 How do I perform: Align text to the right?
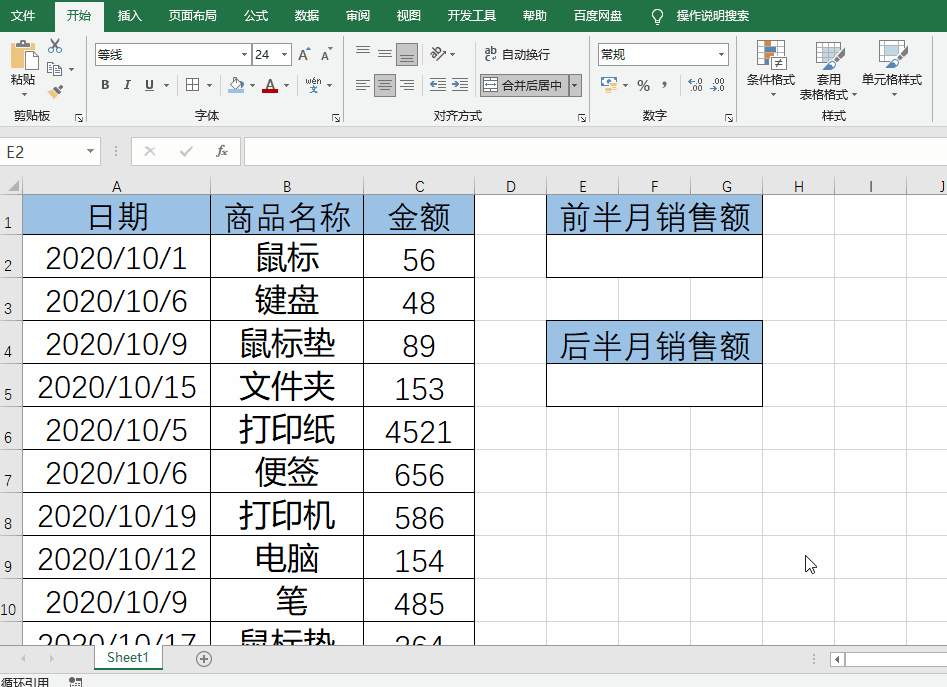pos(407,85)
